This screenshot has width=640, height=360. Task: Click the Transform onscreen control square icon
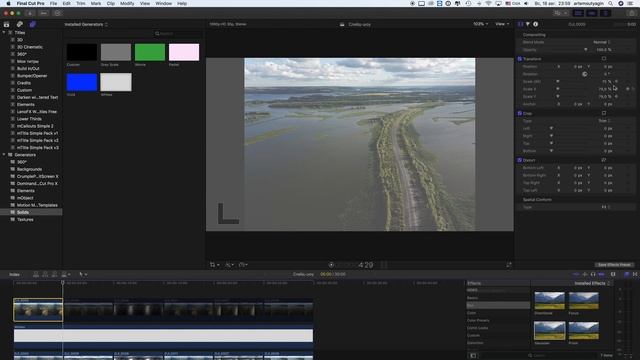click(x=604, y=59)
